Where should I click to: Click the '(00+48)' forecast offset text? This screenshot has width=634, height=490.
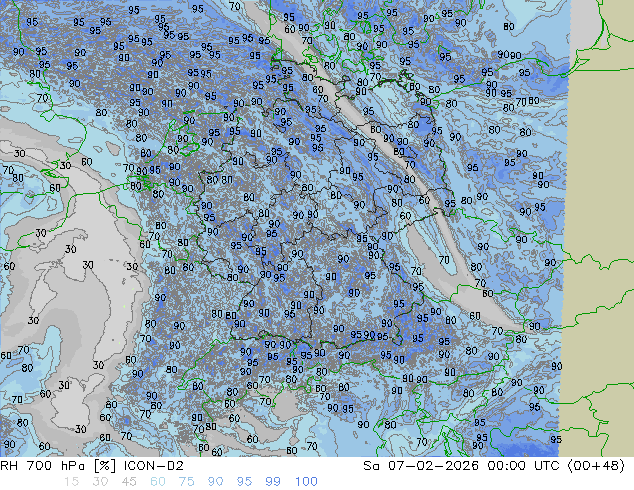click(x=596, y=466)
